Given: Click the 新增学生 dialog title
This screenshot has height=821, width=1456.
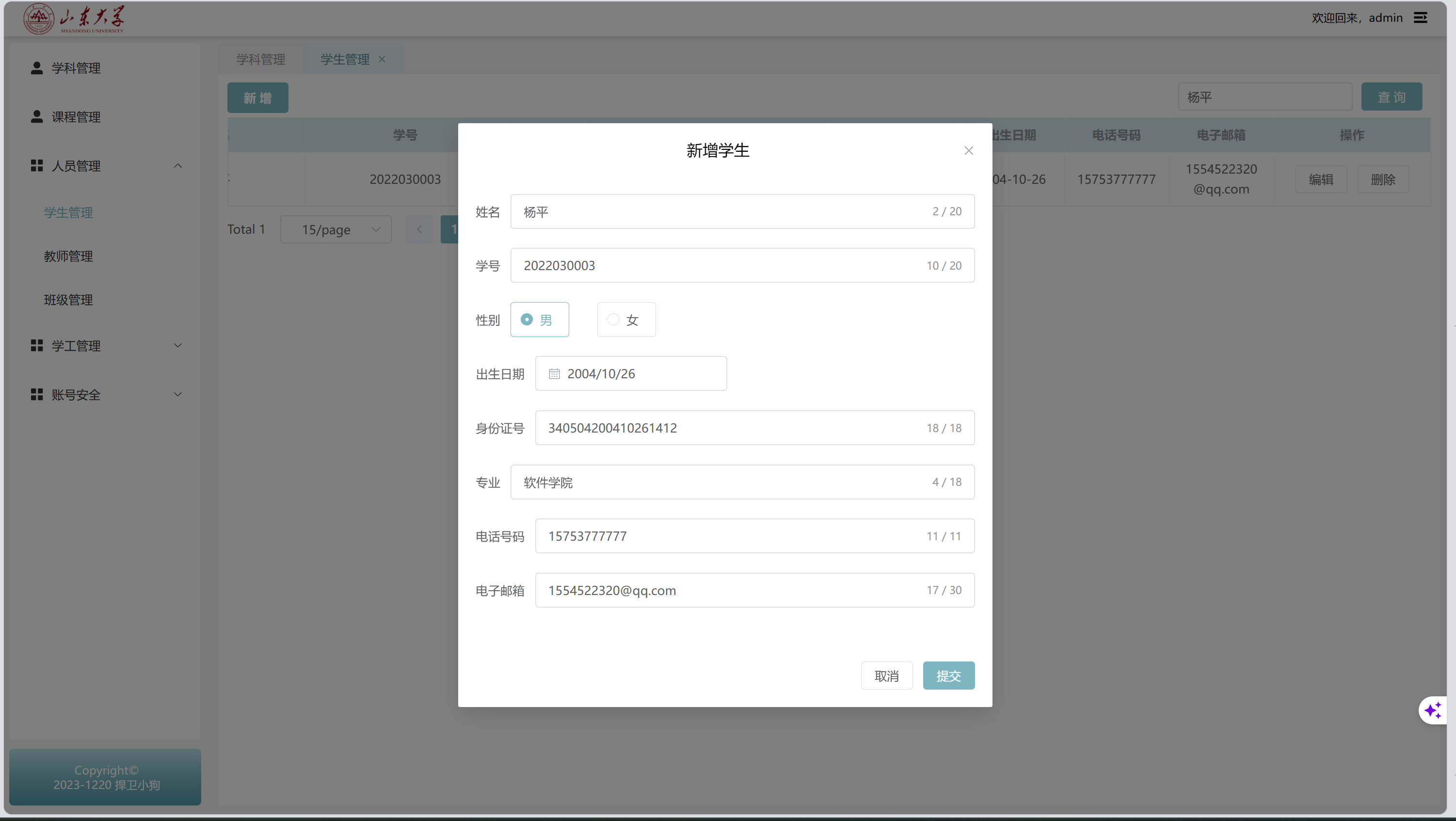Looking at the screenshot, I should tap(718, 150).
